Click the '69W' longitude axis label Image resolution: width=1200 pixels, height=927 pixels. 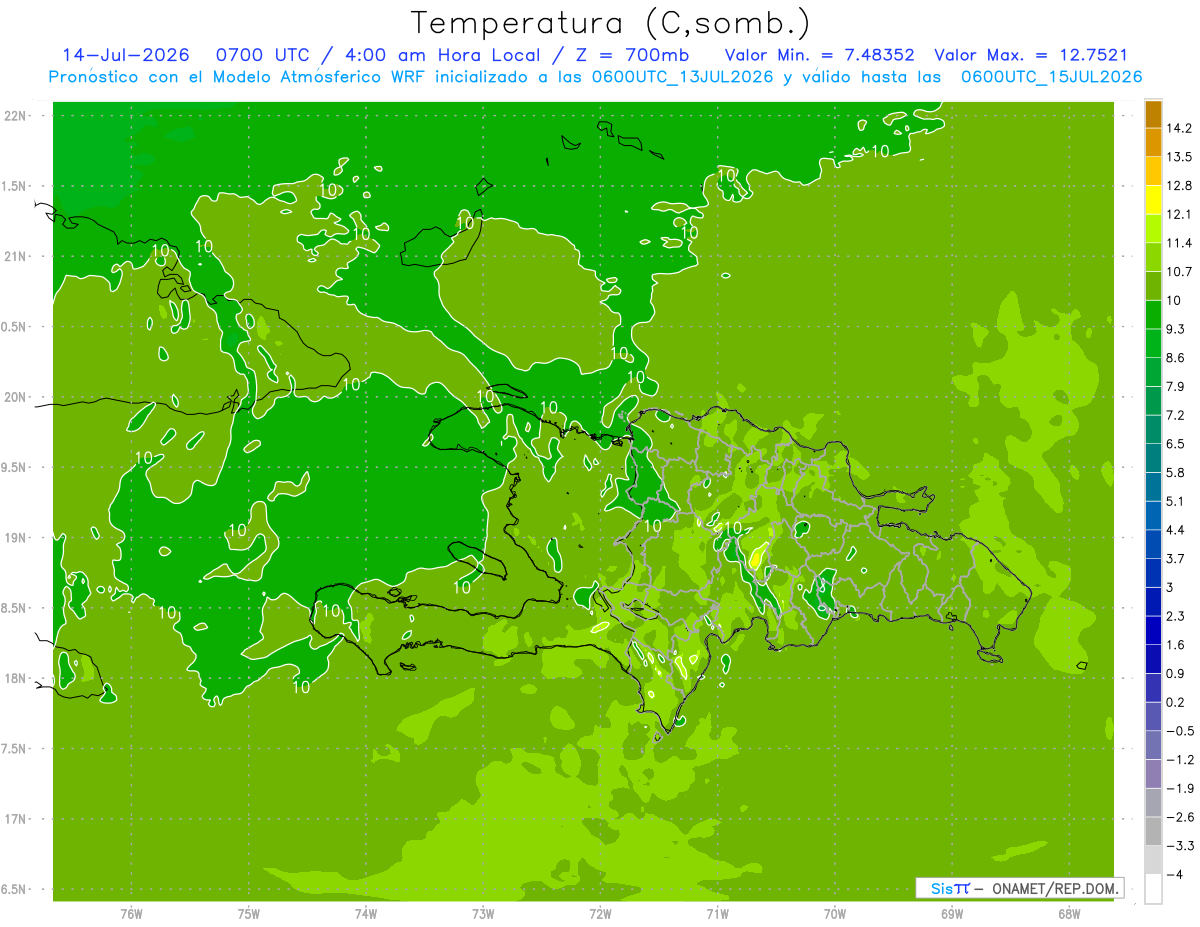click(951, 913)
